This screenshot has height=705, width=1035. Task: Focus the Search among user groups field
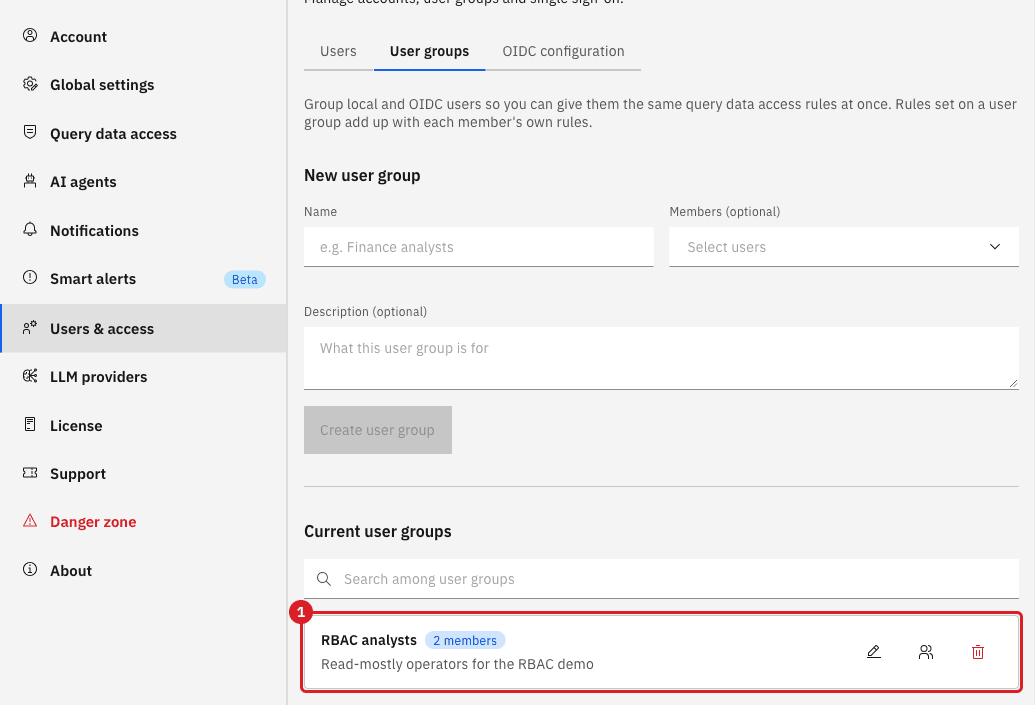click(661, 579)
